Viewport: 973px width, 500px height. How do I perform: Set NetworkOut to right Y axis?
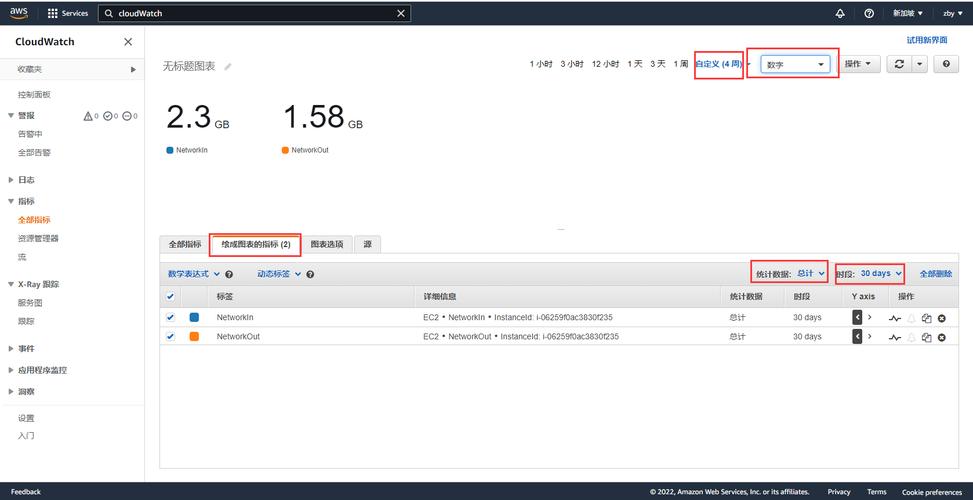[870, 336]
